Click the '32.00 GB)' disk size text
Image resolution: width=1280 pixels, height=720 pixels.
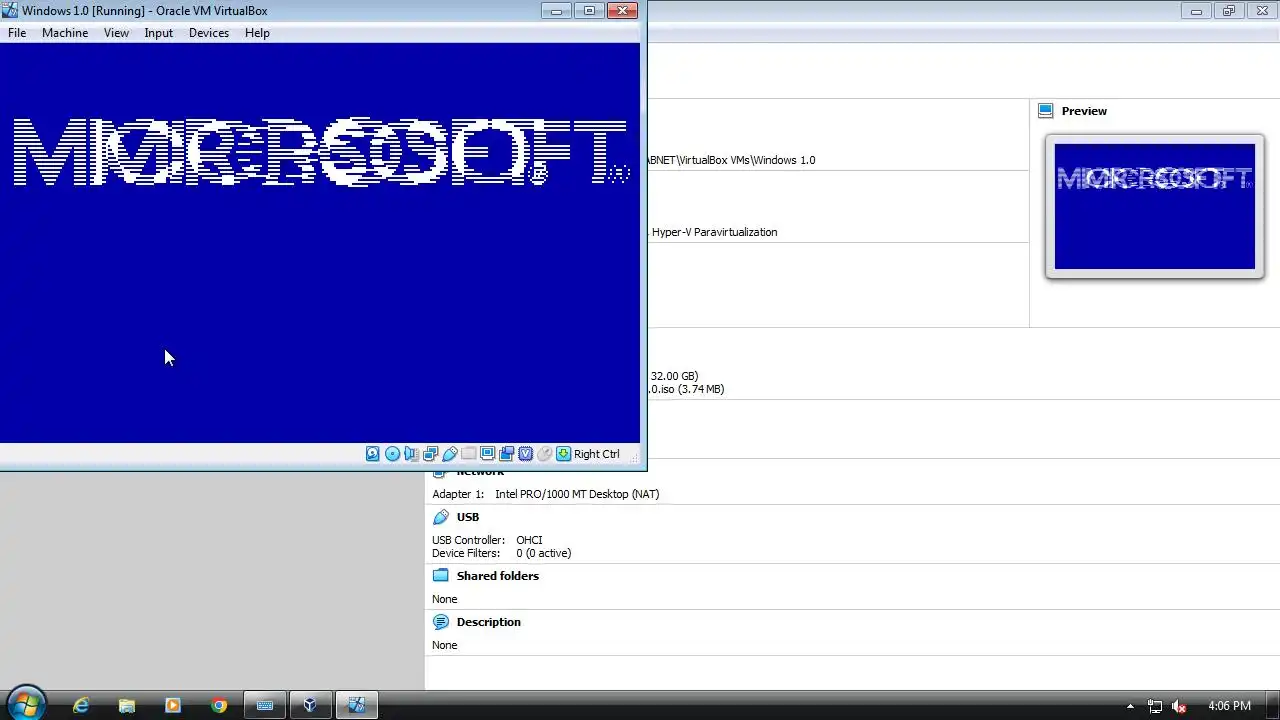(674, 376)
